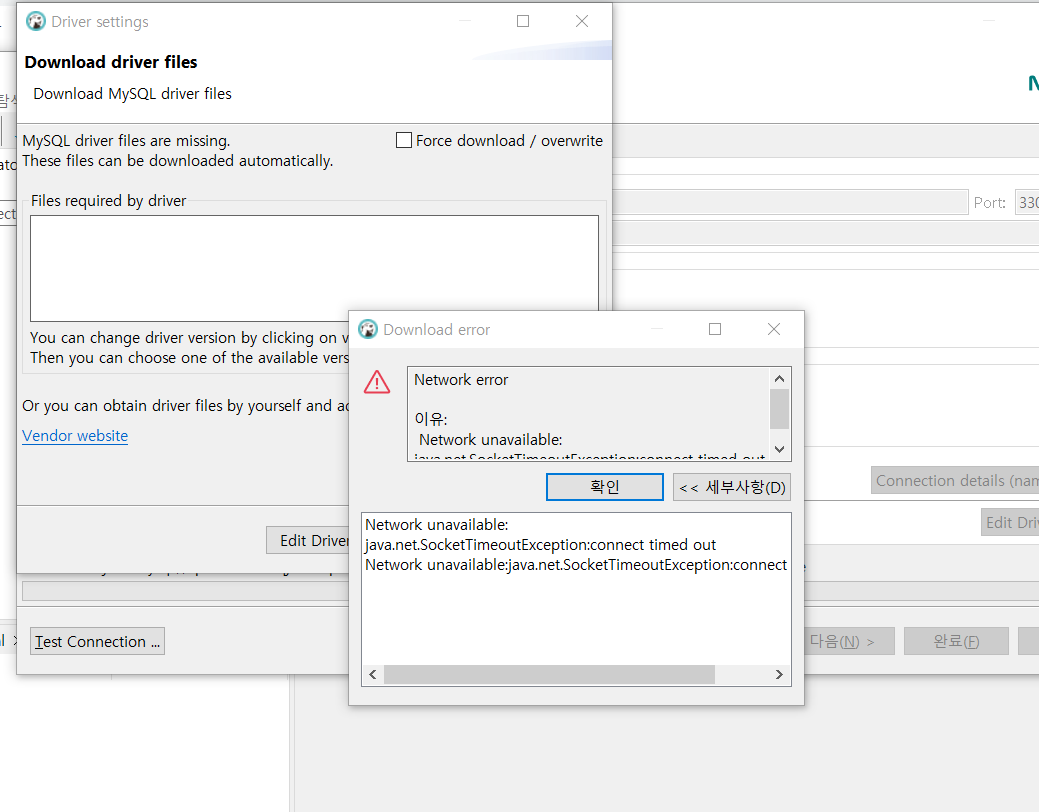
Task: Click the horizontal scrollbar thumb in details
Action: click(549, 675)
